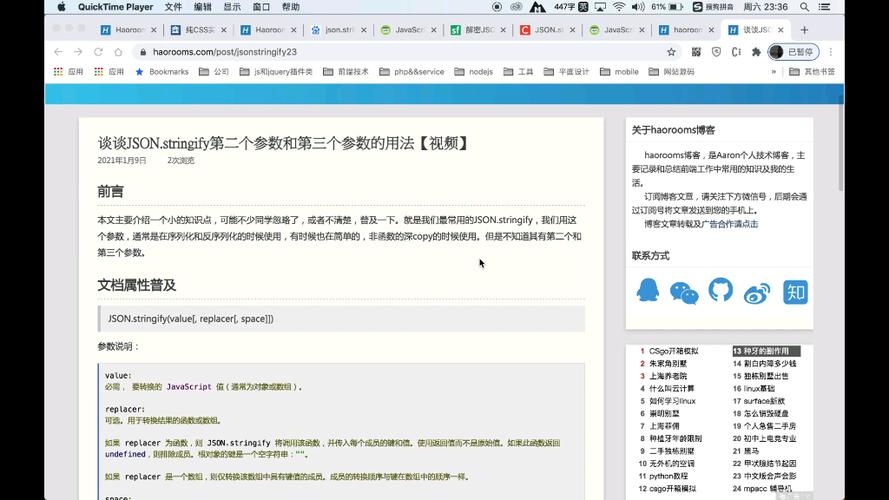This screenshot has height=500, width=889.
Task: Click the QQ contact icon
Action: click(x=647, y=291)
